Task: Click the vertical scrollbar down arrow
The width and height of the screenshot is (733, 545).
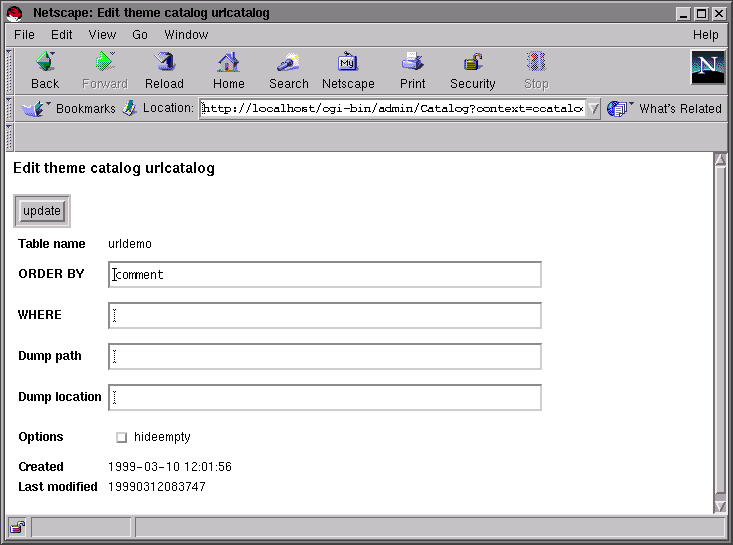Action: pyautogui.click(x=720, y=507)
